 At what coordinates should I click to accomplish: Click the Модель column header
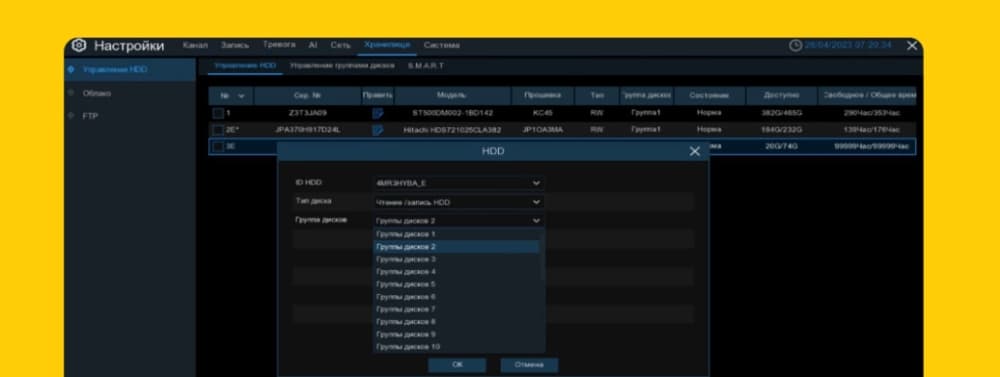pyautogui.click(x=452, y=96)
